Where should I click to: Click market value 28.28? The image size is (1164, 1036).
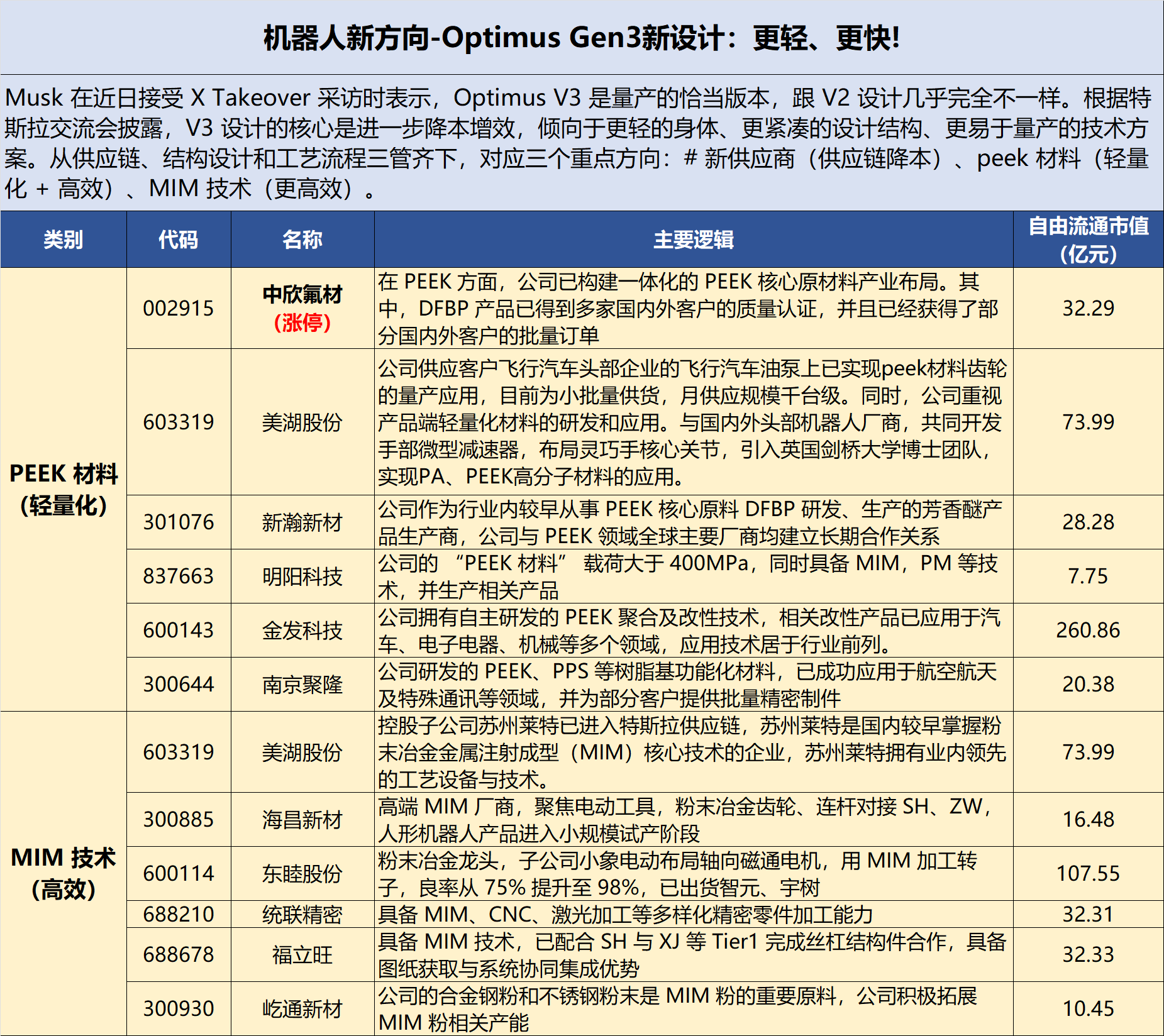[x=1088, y=522]
